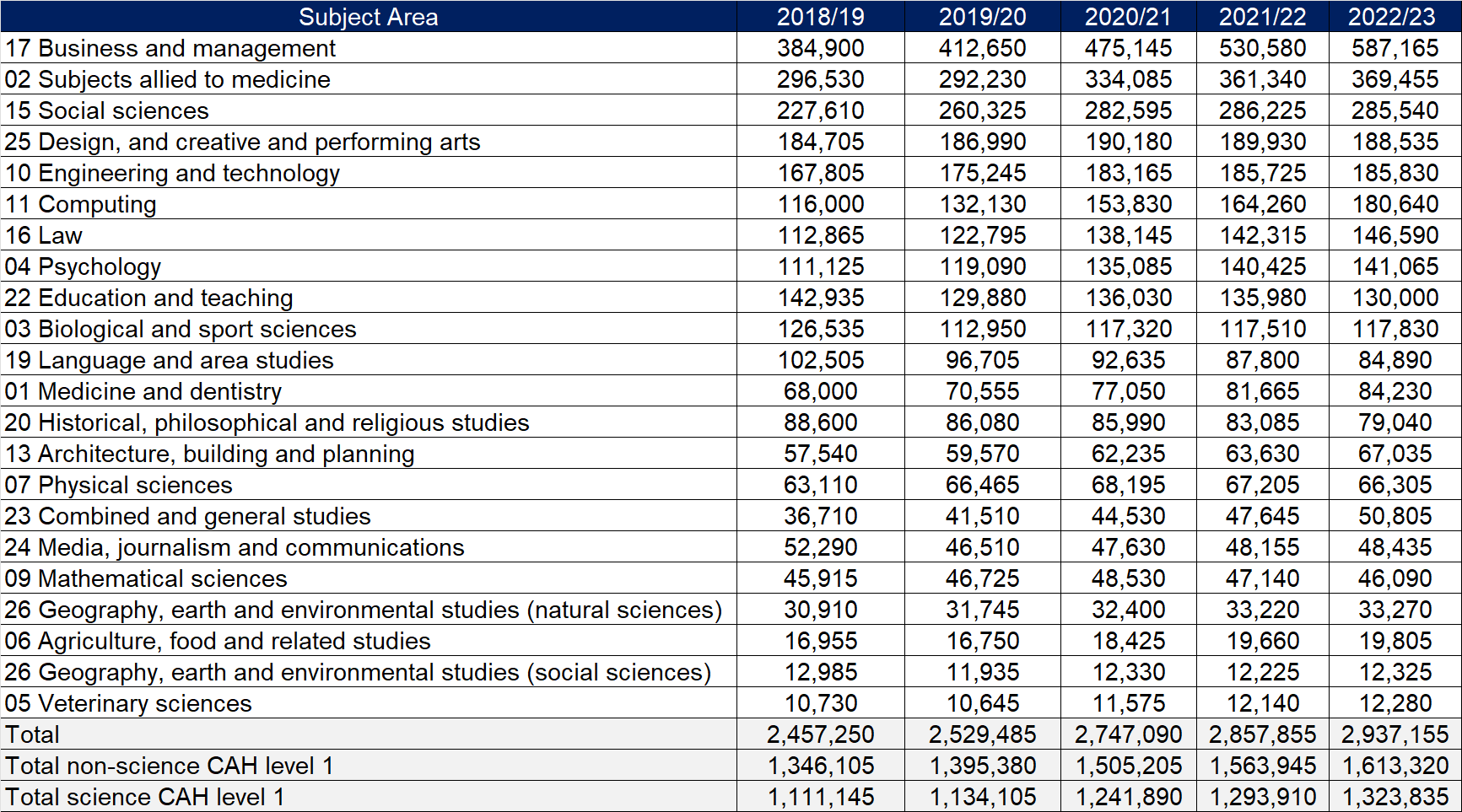
Task: Click the 2,937,155 Total 2022/23 cell
Action: 1395,734
